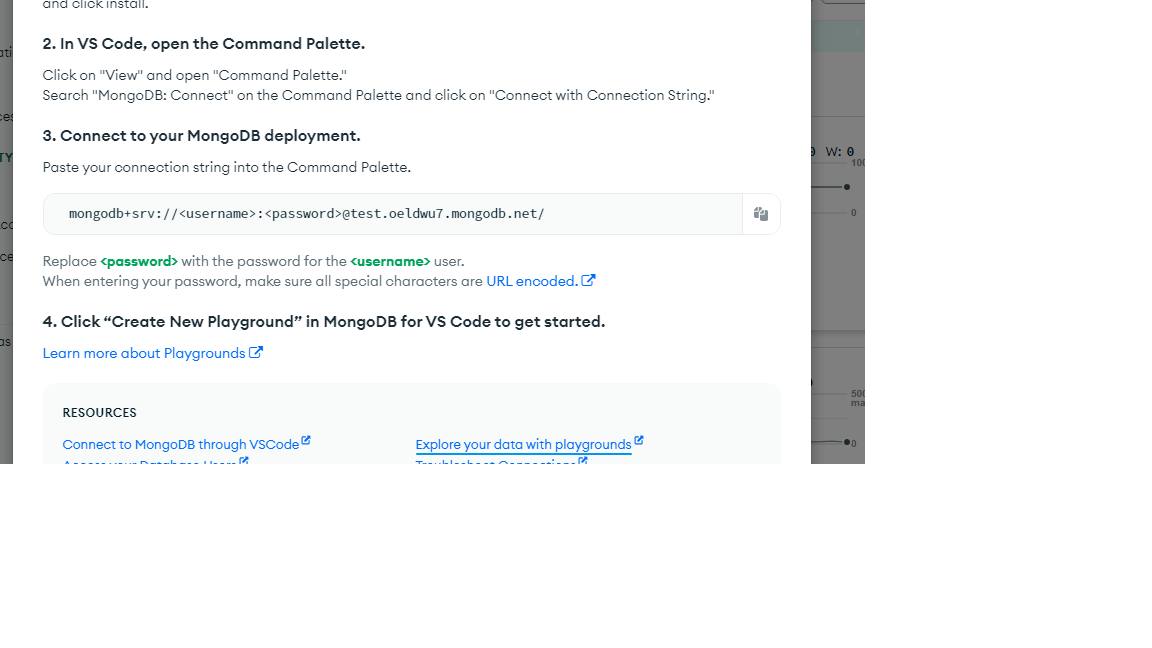The image size is (1152, 648).
Task: Click the "Connect to your MongoDB deployment" heading
Action: (x=201, y=136)
